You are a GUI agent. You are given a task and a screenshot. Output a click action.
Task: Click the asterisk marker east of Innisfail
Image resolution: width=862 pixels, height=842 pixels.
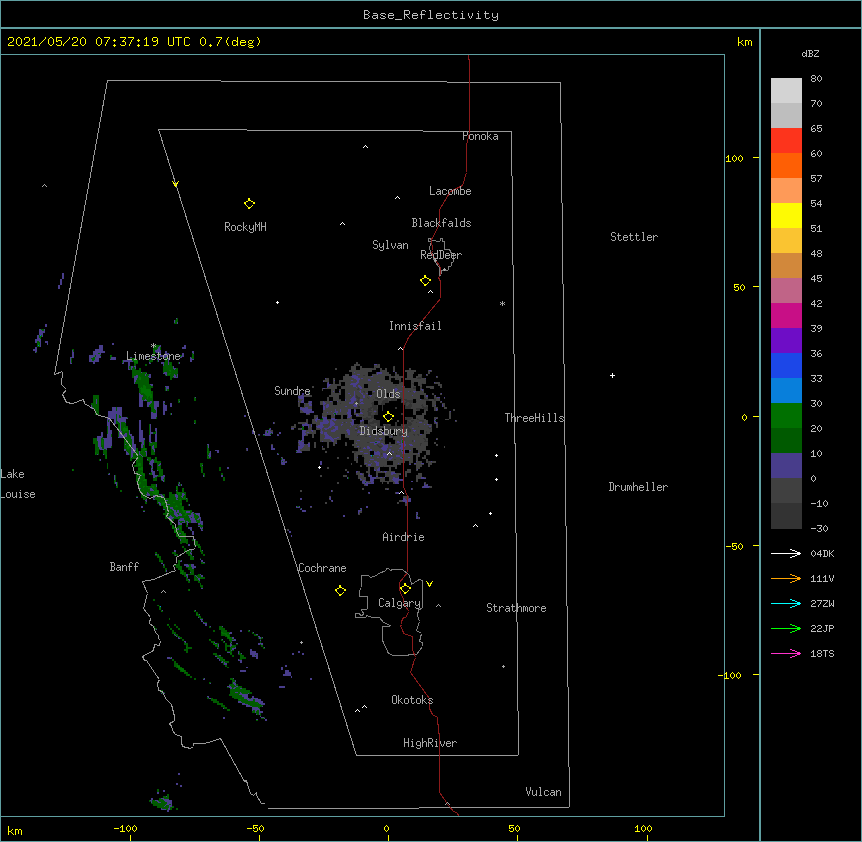[502, 303]
